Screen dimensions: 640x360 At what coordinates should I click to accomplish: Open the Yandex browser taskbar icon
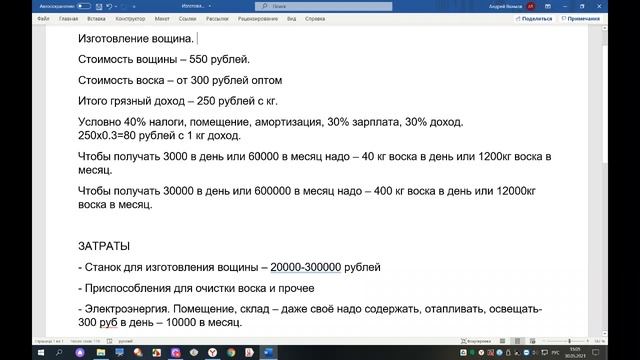coord(212,353)
